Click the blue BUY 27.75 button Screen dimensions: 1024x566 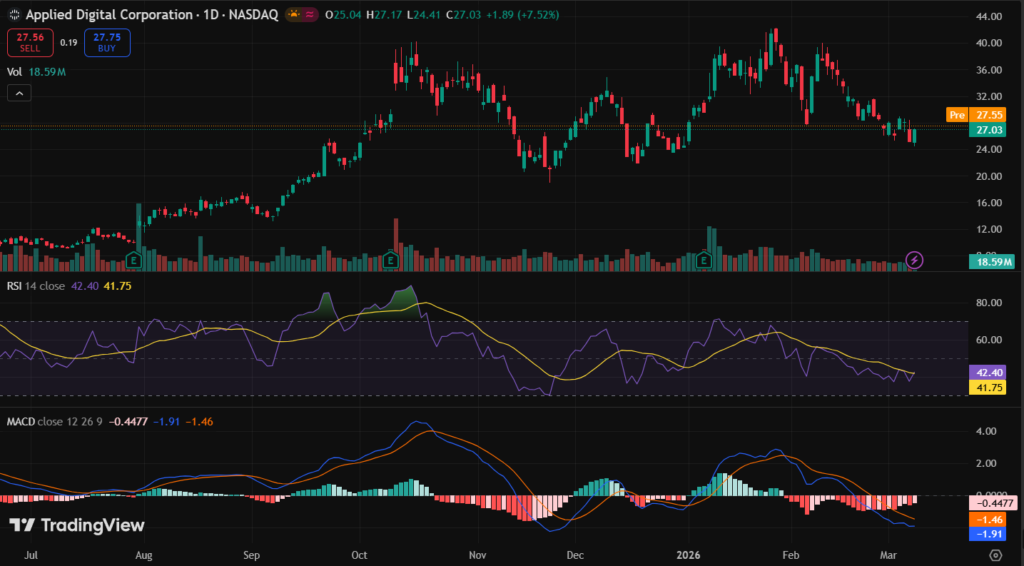coord(107,42)
